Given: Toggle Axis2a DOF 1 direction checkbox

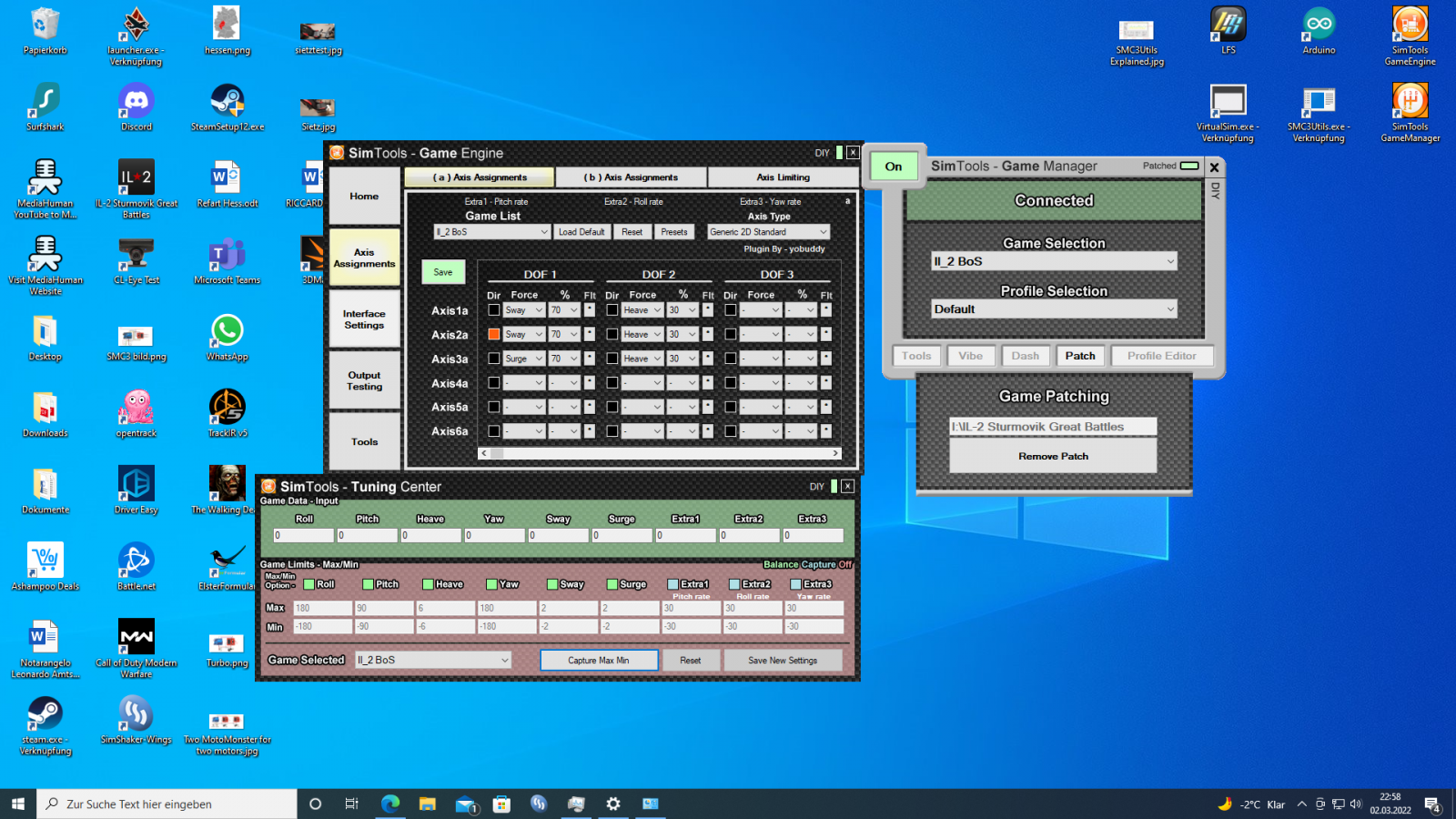Looking at the screenshot, I should (494, 335).
